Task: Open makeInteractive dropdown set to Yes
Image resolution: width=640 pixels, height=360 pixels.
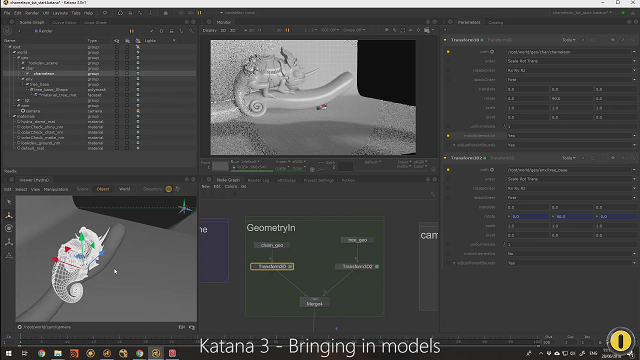Action: click(x=571, y=136)
